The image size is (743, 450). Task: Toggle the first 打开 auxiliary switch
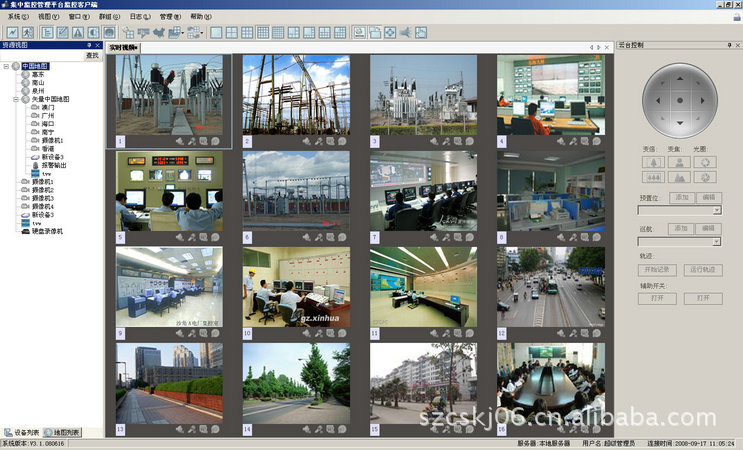(x=652, y=298)
